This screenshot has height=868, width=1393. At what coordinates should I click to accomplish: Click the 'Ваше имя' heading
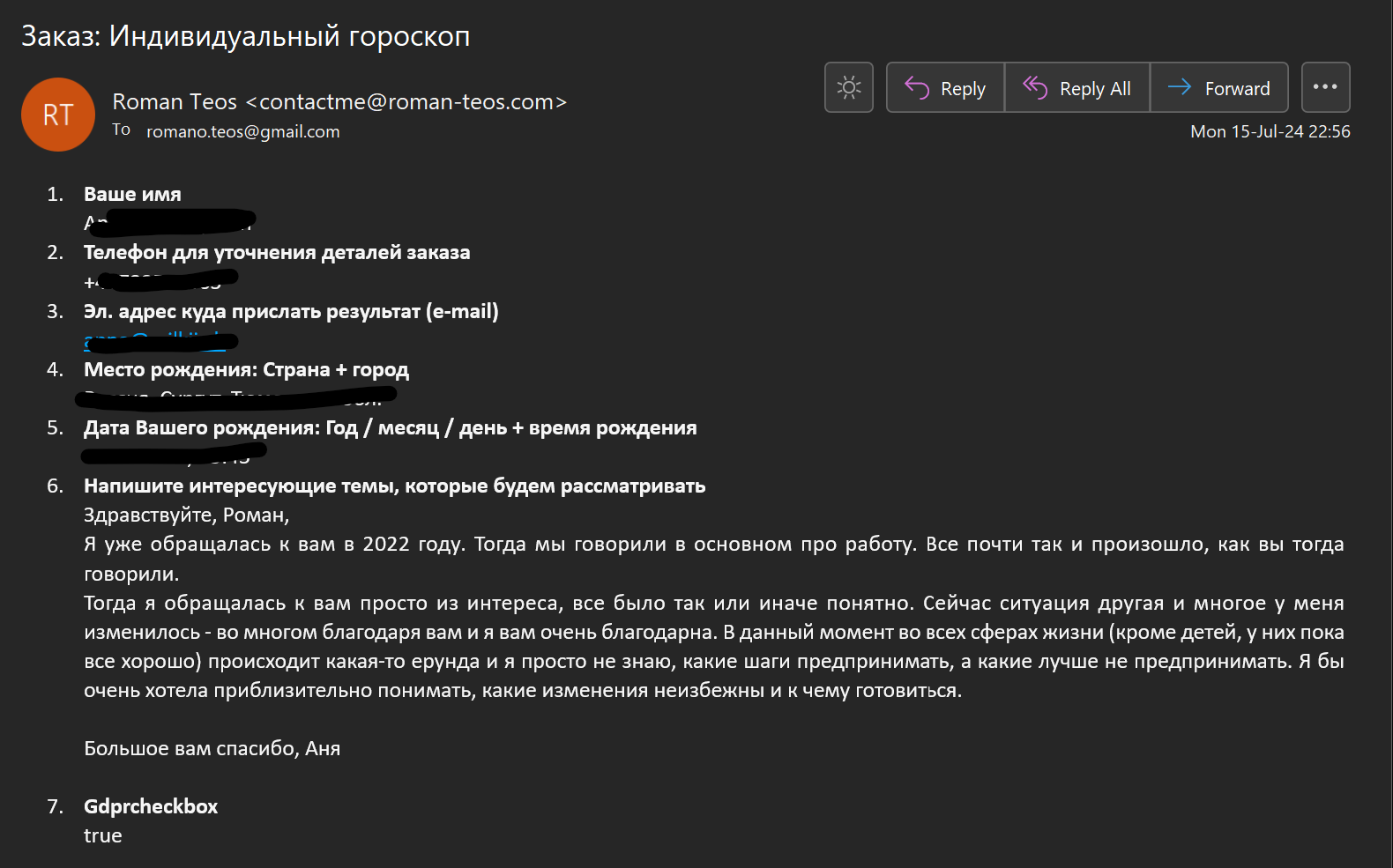[x=132, y=194]
